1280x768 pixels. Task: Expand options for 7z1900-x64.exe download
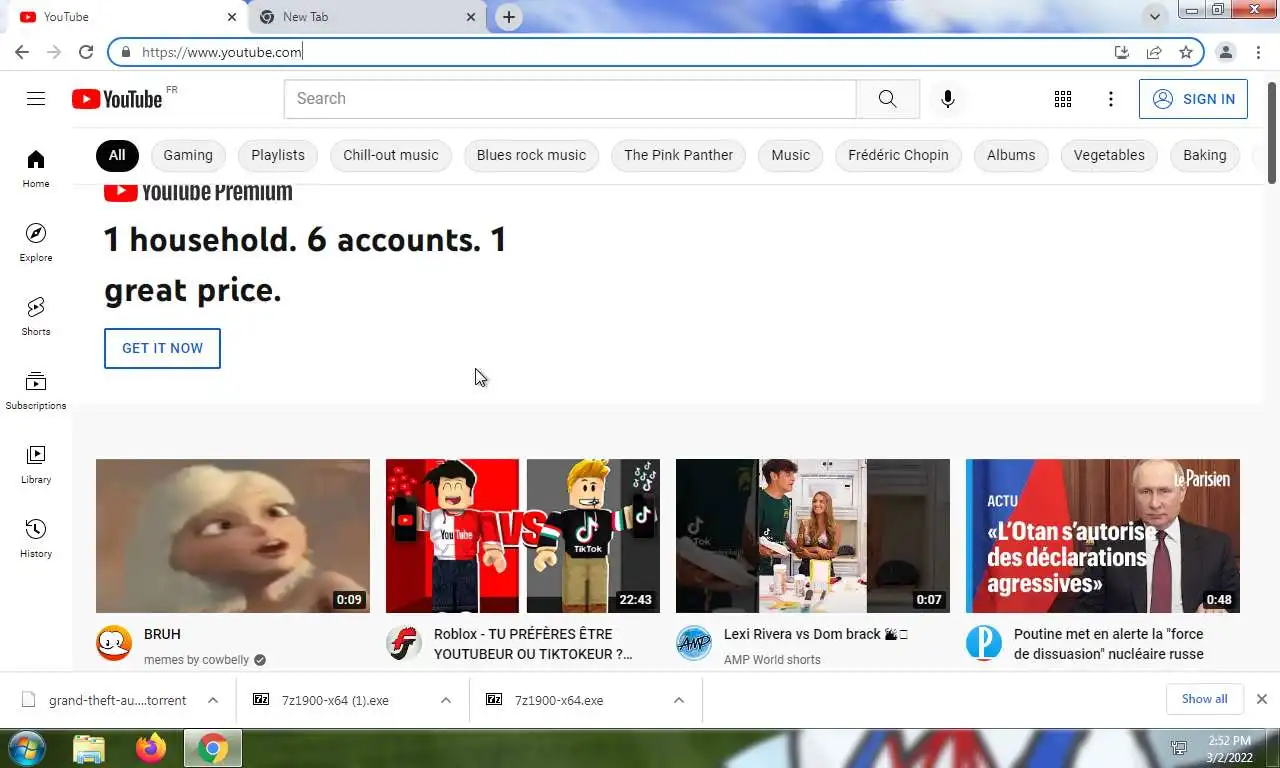(x=679, y=700)
